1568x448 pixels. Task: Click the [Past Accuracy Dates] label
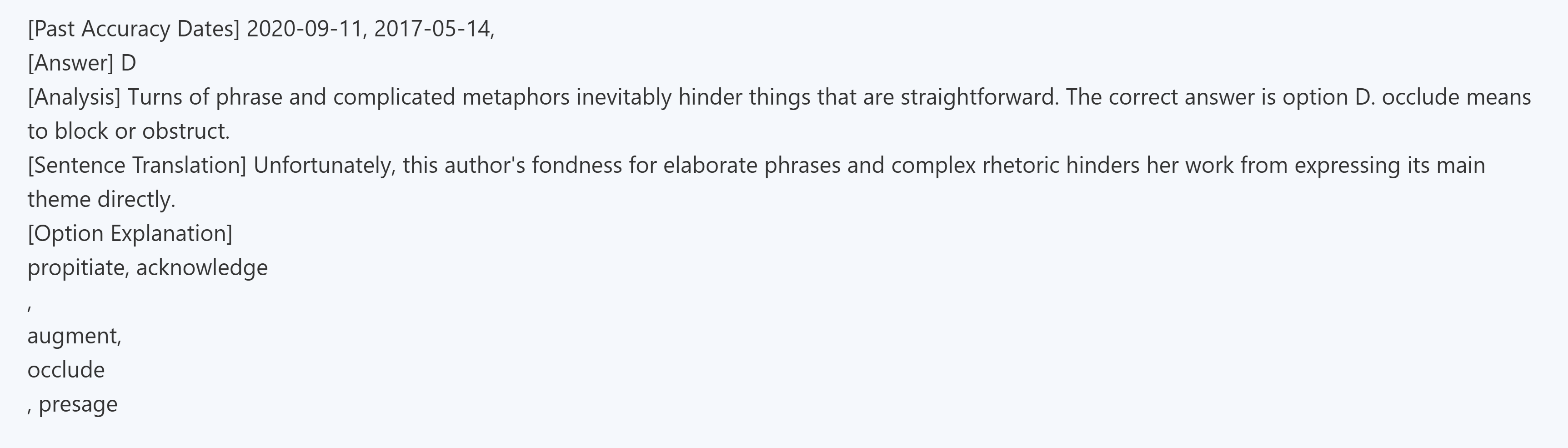(133, 29)
